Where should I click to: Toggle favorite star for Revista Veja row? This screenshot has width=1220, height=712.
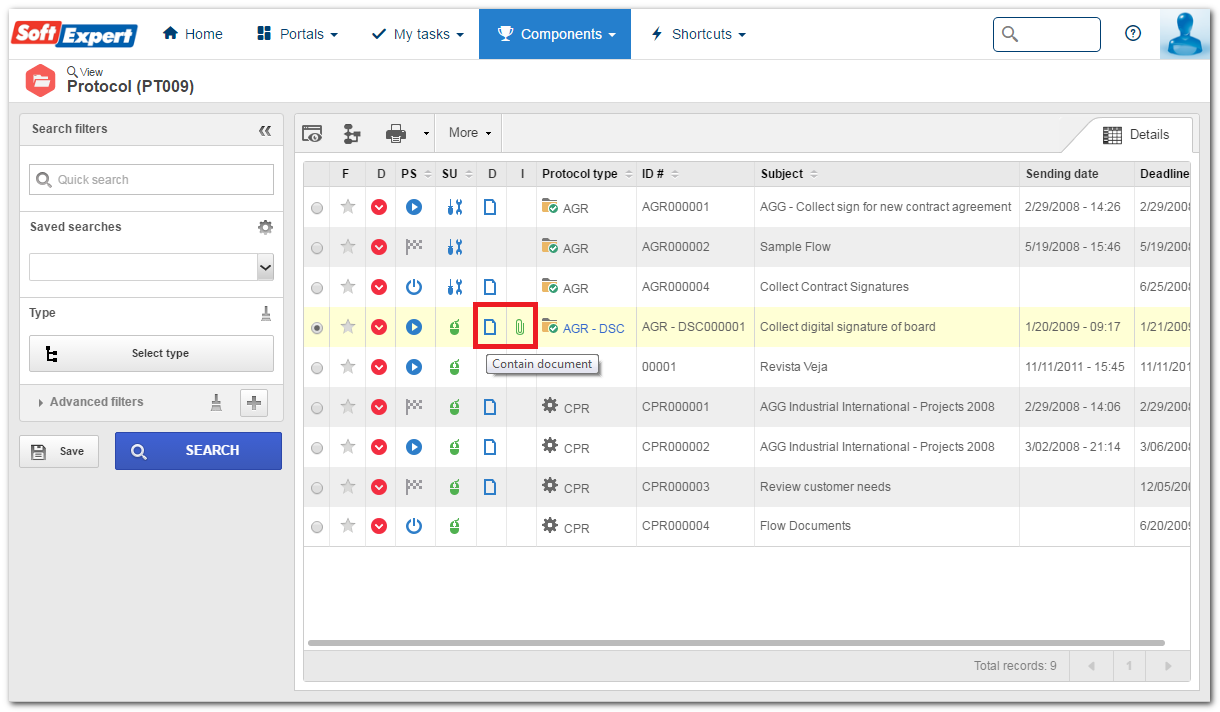[x=348, y=366]
